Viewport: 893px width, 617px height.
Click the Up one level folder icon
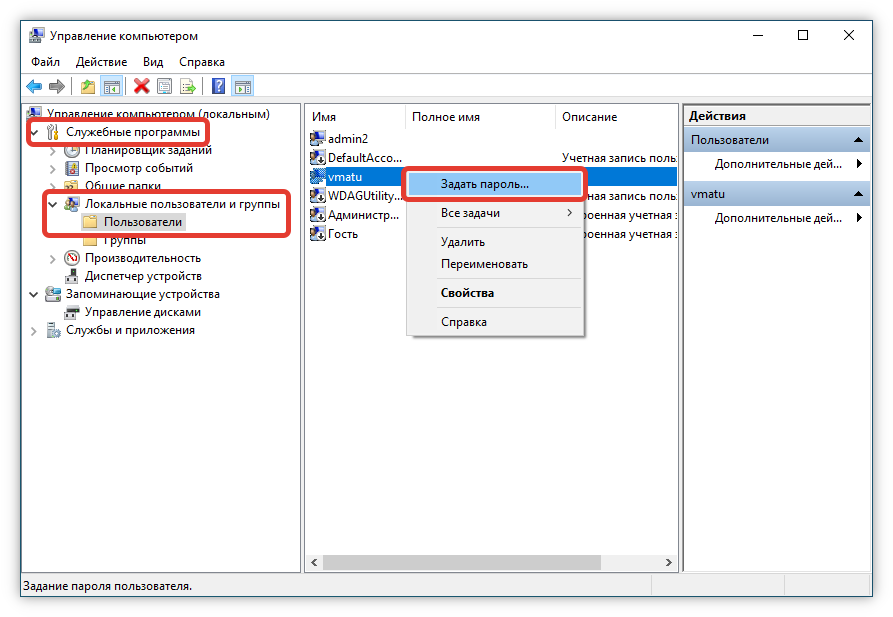tap(89, 87)
